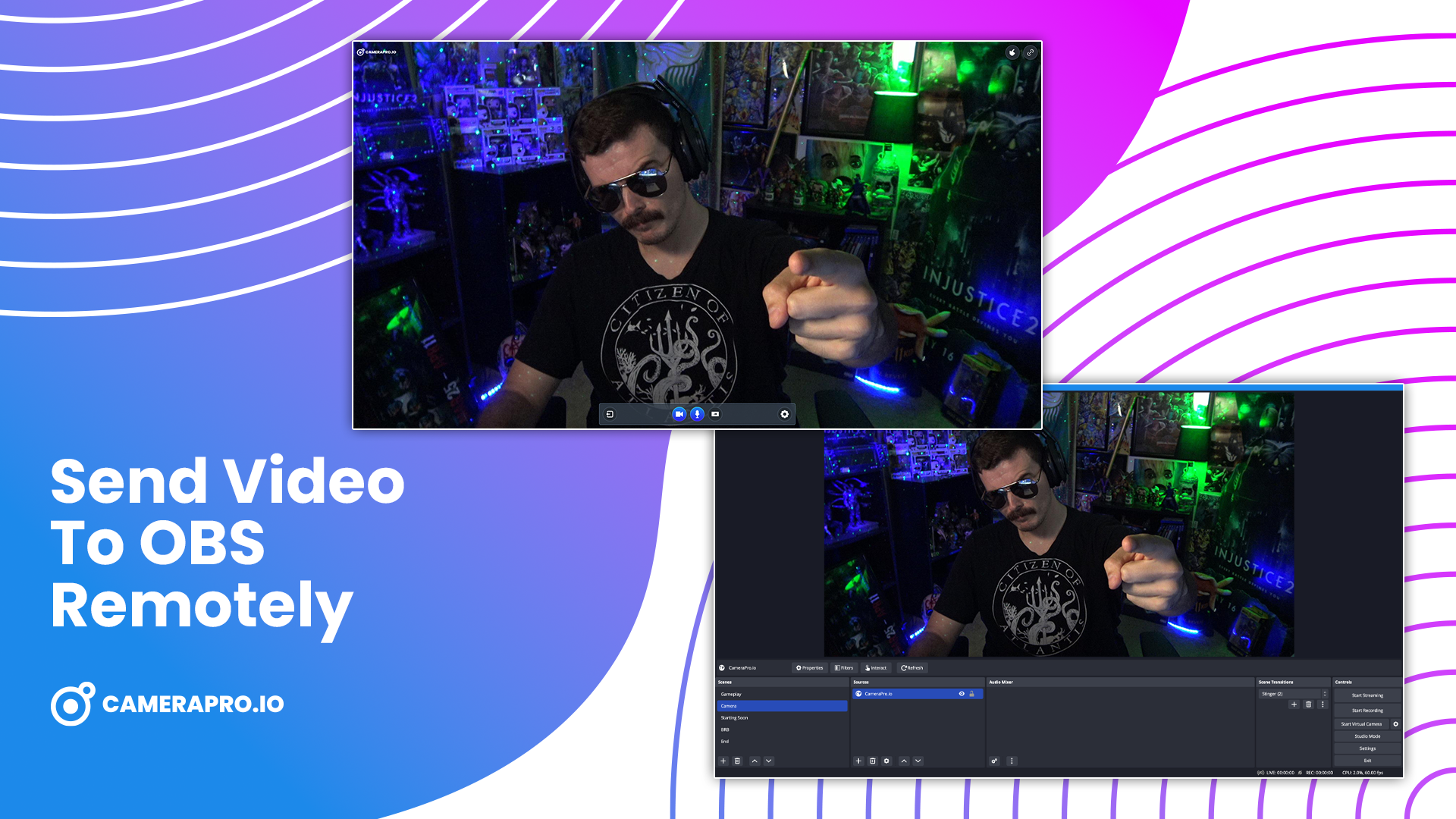Open CameraPro settings gear in the video toolbar
The width and height of the screenshot is (1456, 819).
pyautogui.click(x=785, y=414)
